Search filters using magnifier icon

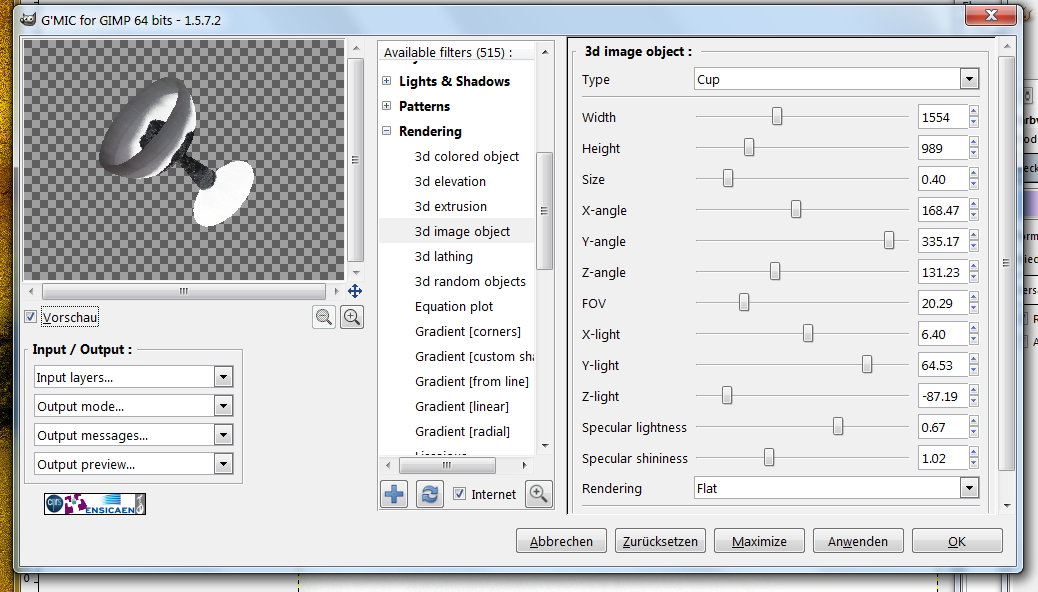coord(538,494)
